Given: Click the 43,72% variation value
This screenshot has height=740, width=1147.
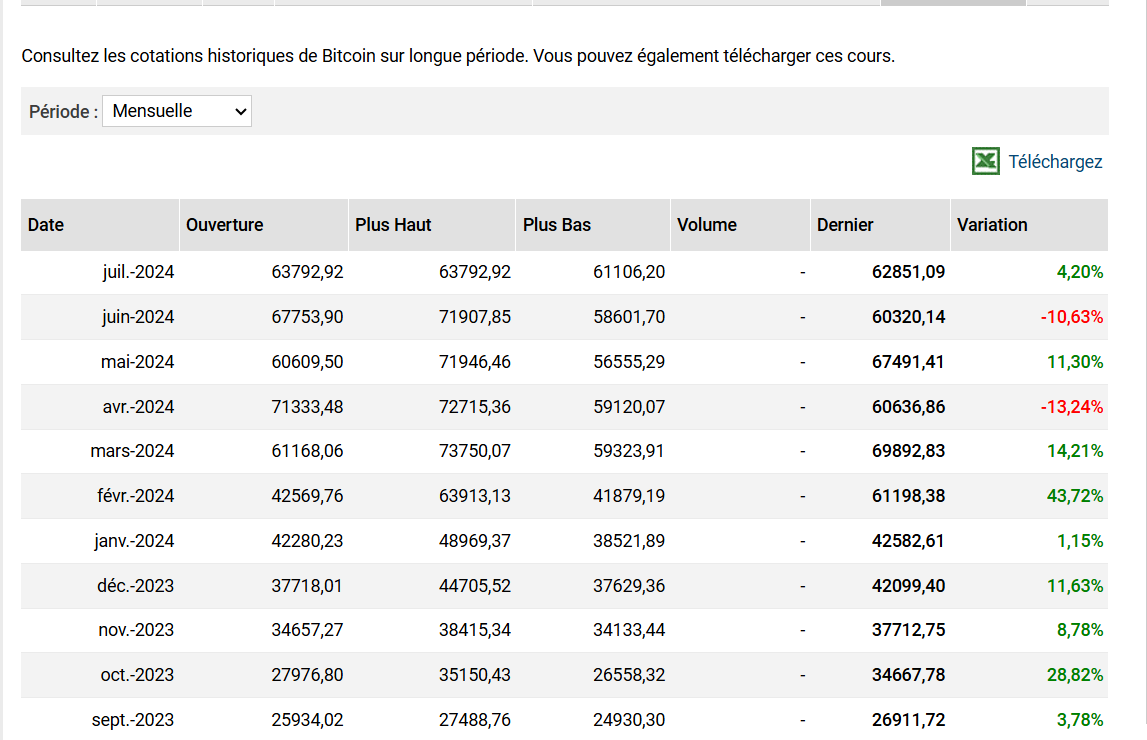Looking at the screenshot, I should click(x=1075, y=496).
